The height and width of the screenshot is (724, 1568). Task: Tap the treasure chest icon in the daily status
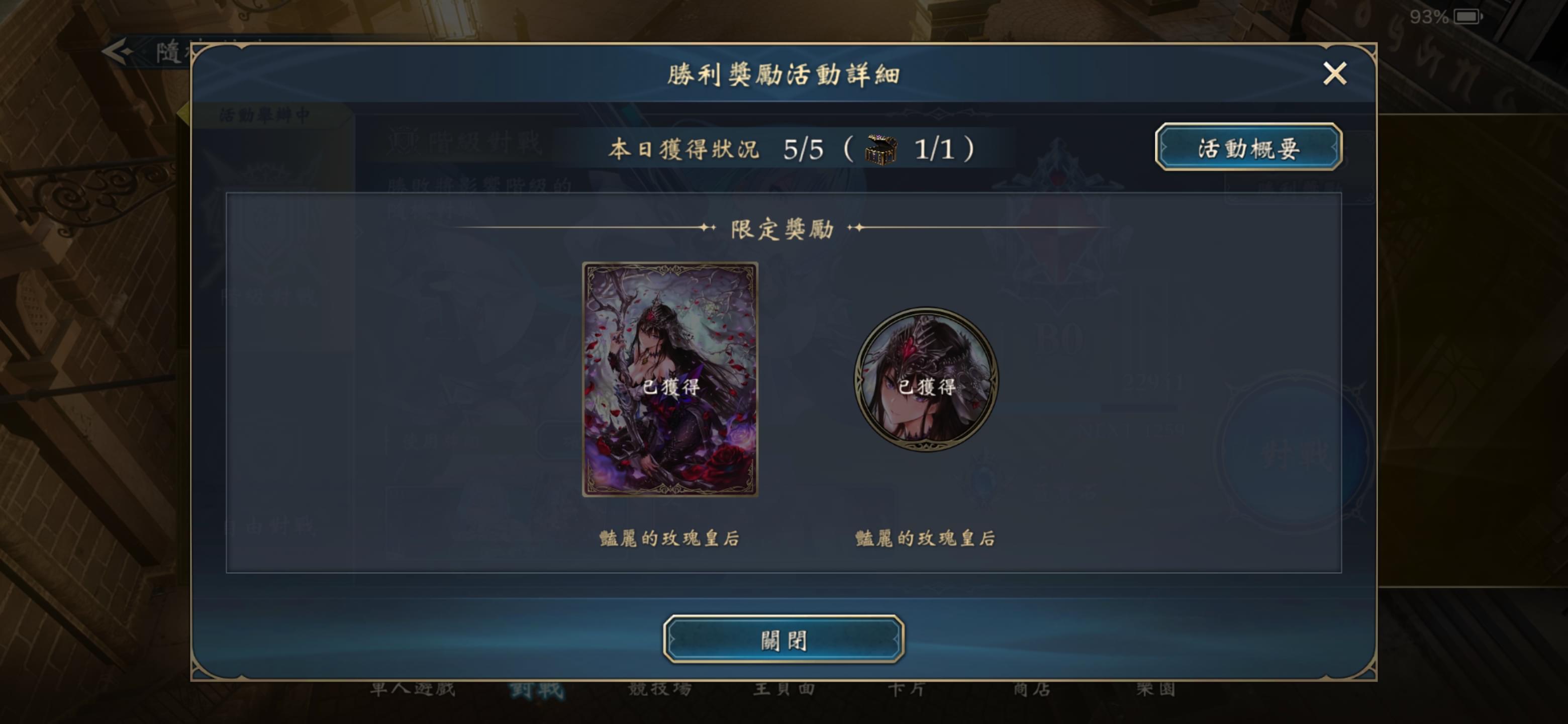pyautogui.click(x=881, y=150)
